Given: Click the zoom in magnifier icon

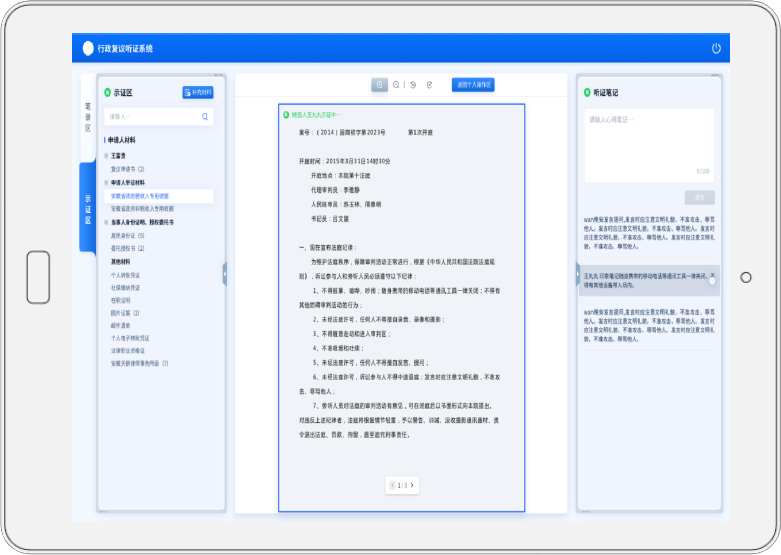Looking at the screenshot, I should click(380, 85).
